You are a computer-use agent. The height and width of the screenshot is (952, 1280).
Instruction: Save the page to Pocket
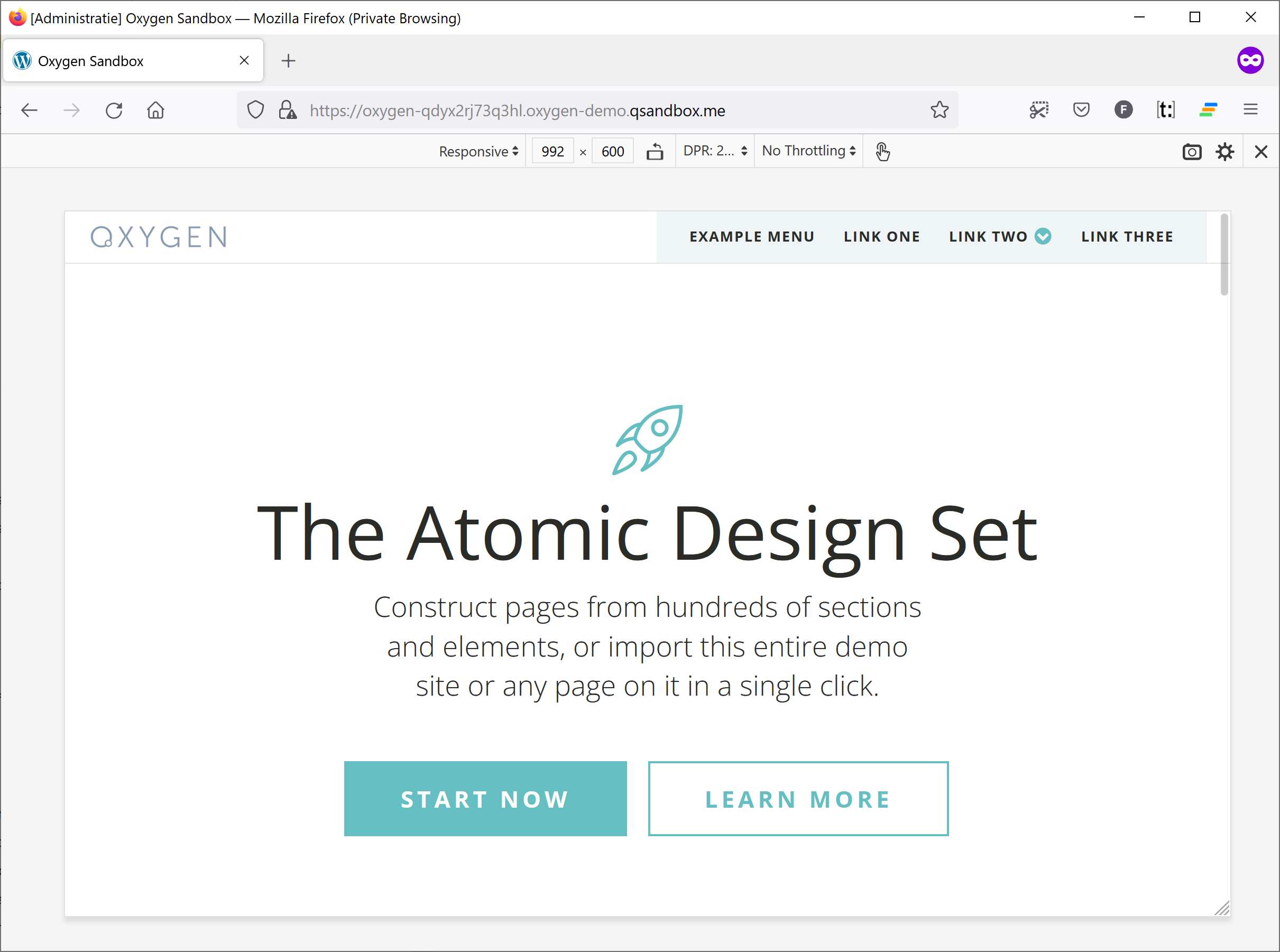(x=1081, y=109)
